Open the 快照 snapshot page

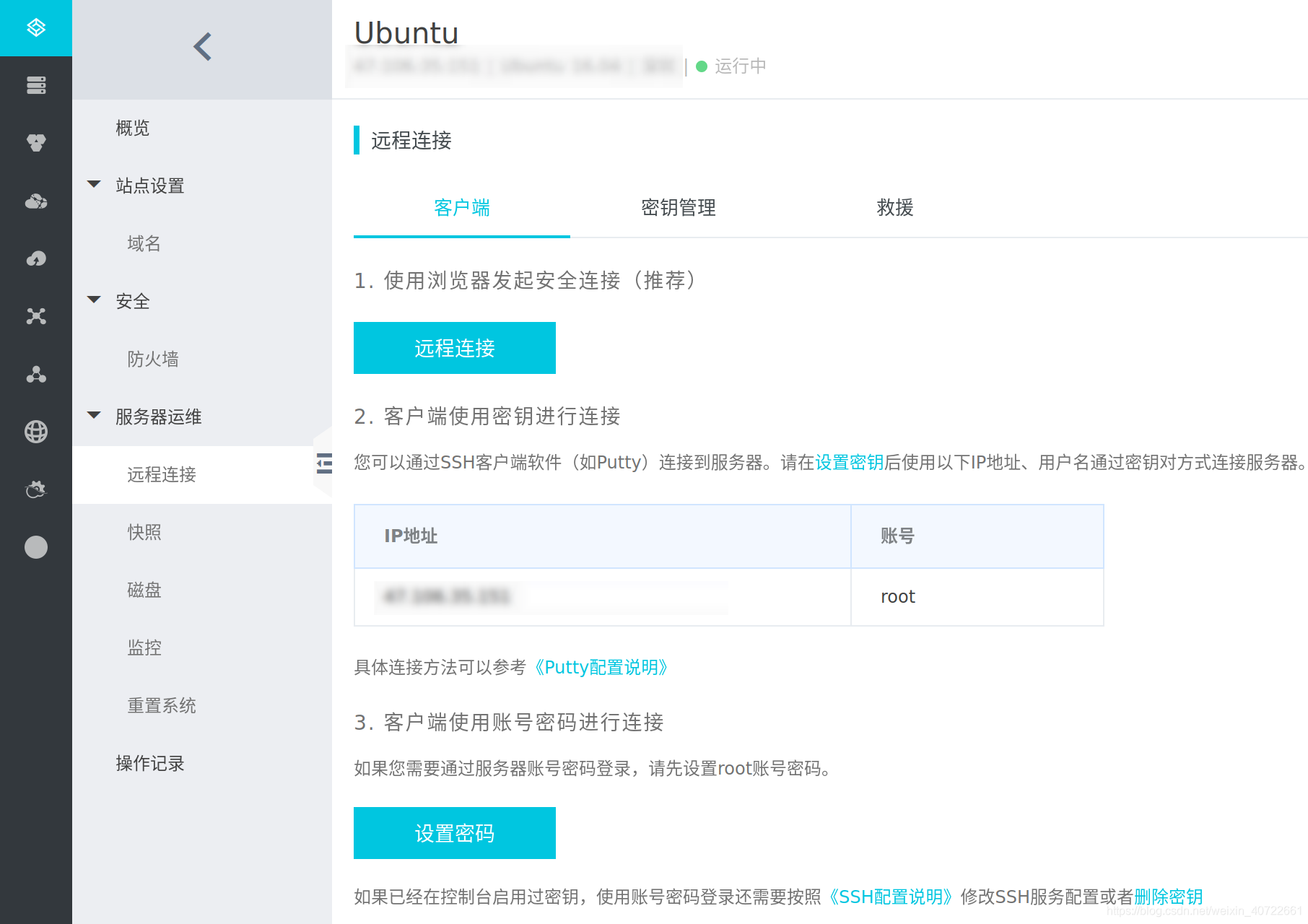(x=144, y=532)
